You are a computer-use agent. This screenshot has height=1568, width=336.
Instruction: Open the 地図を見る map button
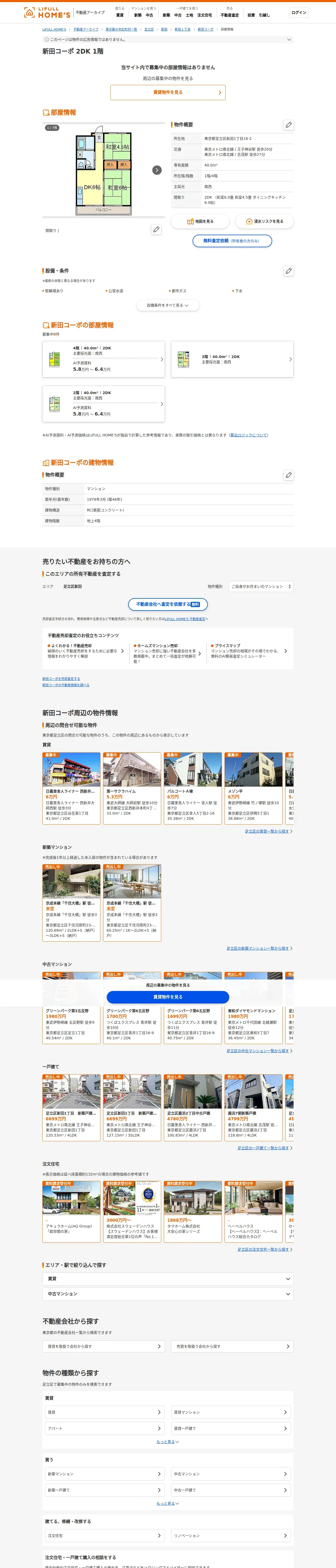(x=200, y=222)
